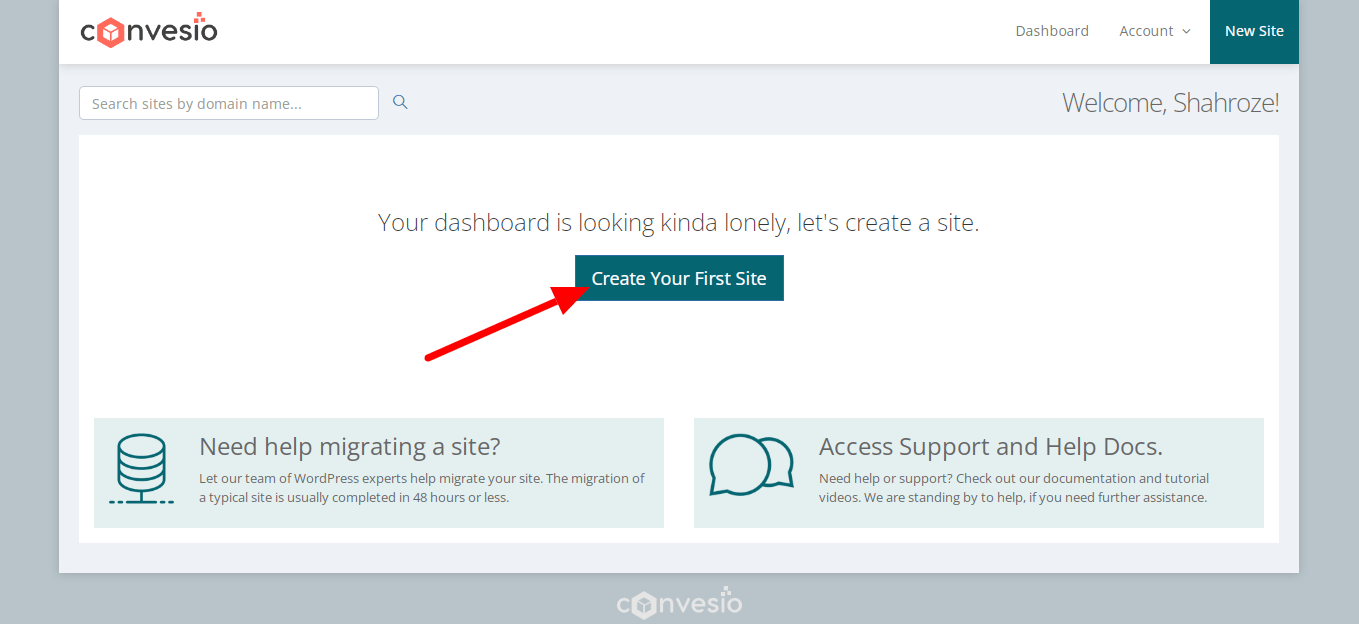The height and width of the screenshot is (640, 1359).
Task: Open the Dashboard menu item
Action: [1052, 31]
